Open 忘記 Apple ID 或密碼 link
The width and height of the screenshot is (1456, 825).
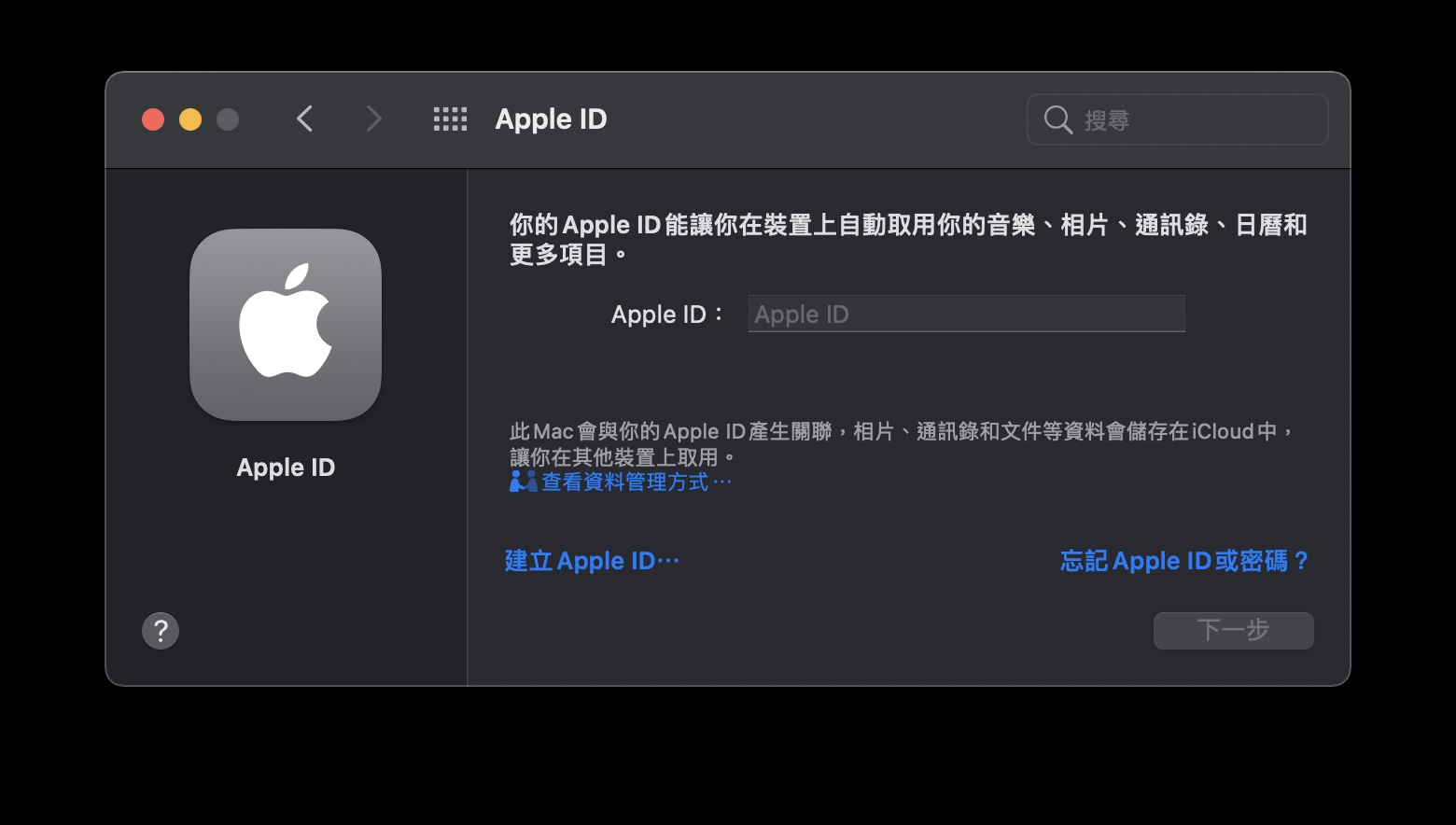tap(1184, 561)
